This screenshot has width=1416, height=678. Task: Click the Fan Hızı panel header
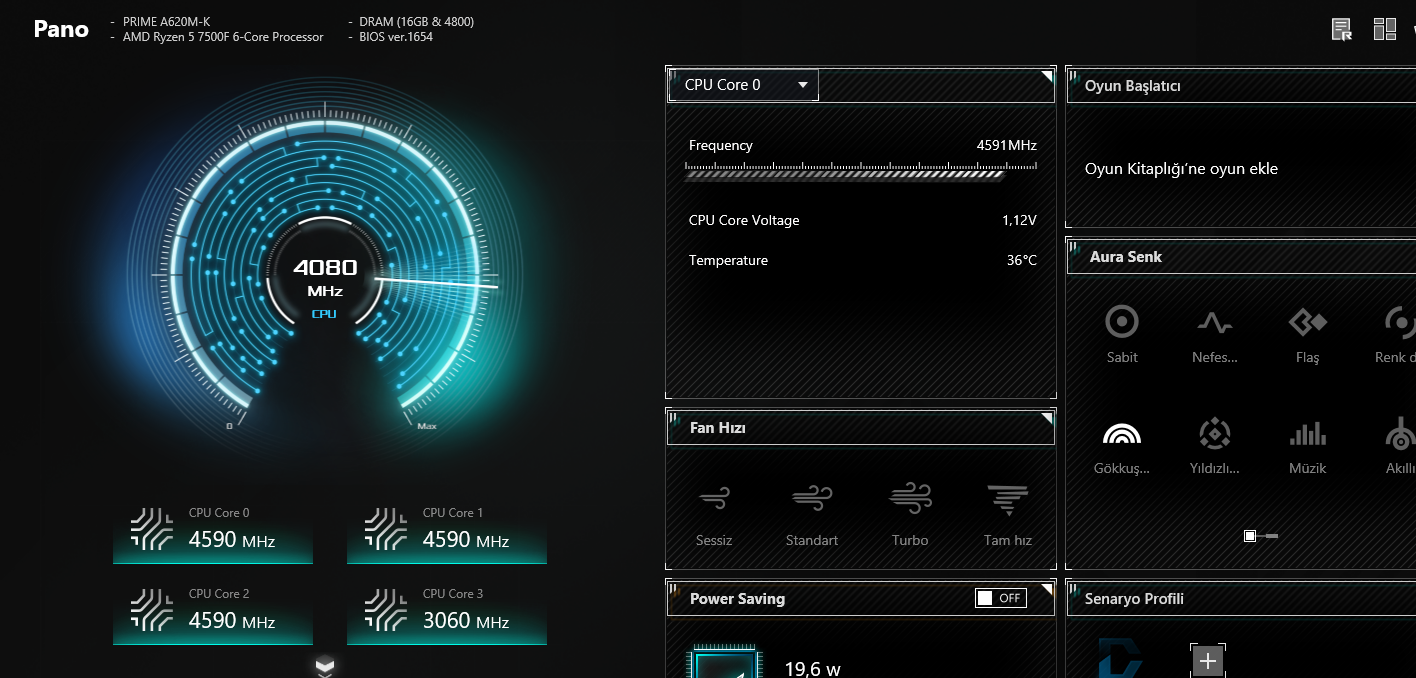(x=861, y=428)
